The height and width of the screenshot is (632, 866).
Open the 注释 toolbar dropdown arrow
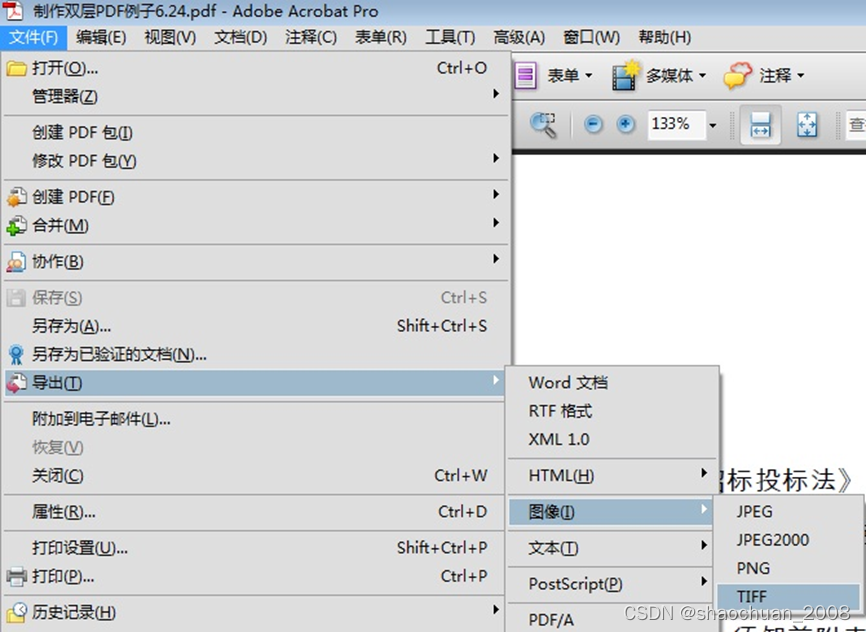[801, 76]
